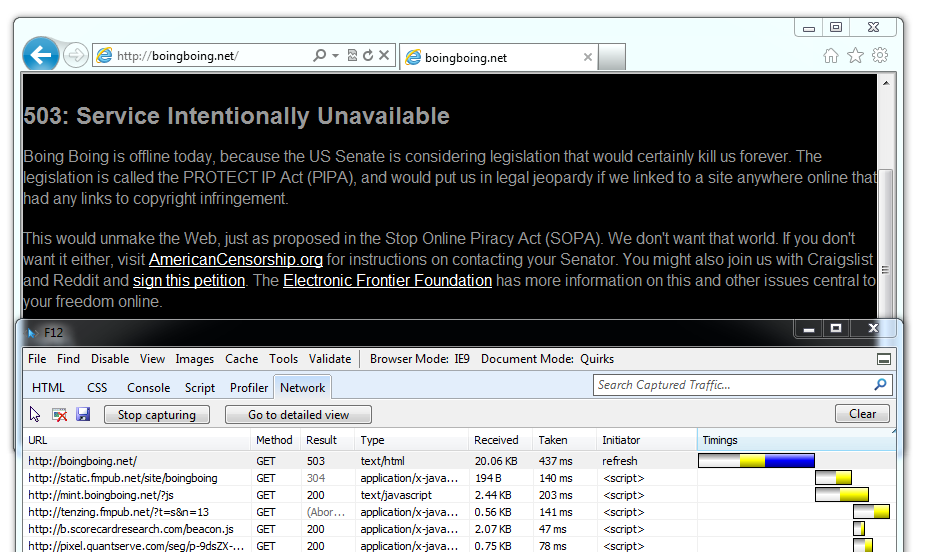Click the Clear browser cache icon
926x552 pixels.
[59, 414]
